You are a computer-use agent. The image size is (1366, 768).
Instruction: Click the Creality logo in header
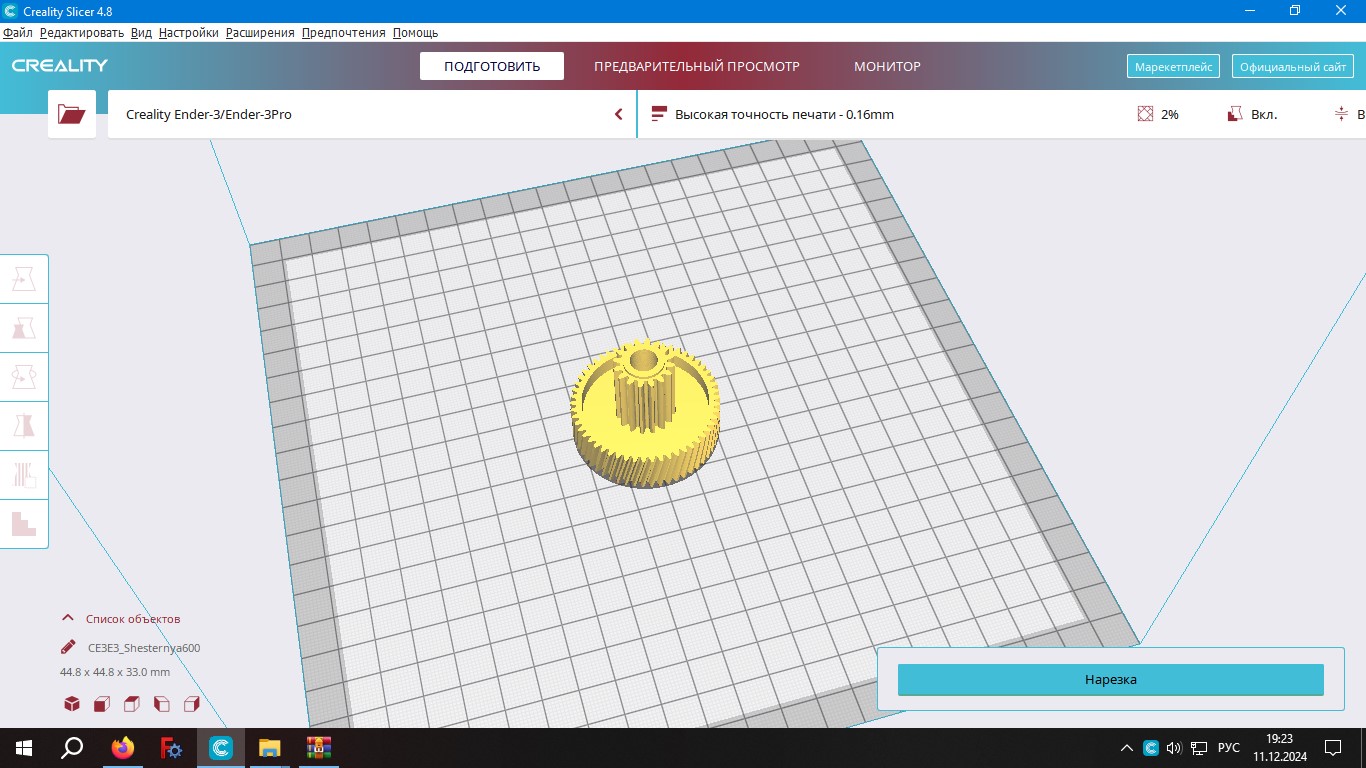coord(60,66)
